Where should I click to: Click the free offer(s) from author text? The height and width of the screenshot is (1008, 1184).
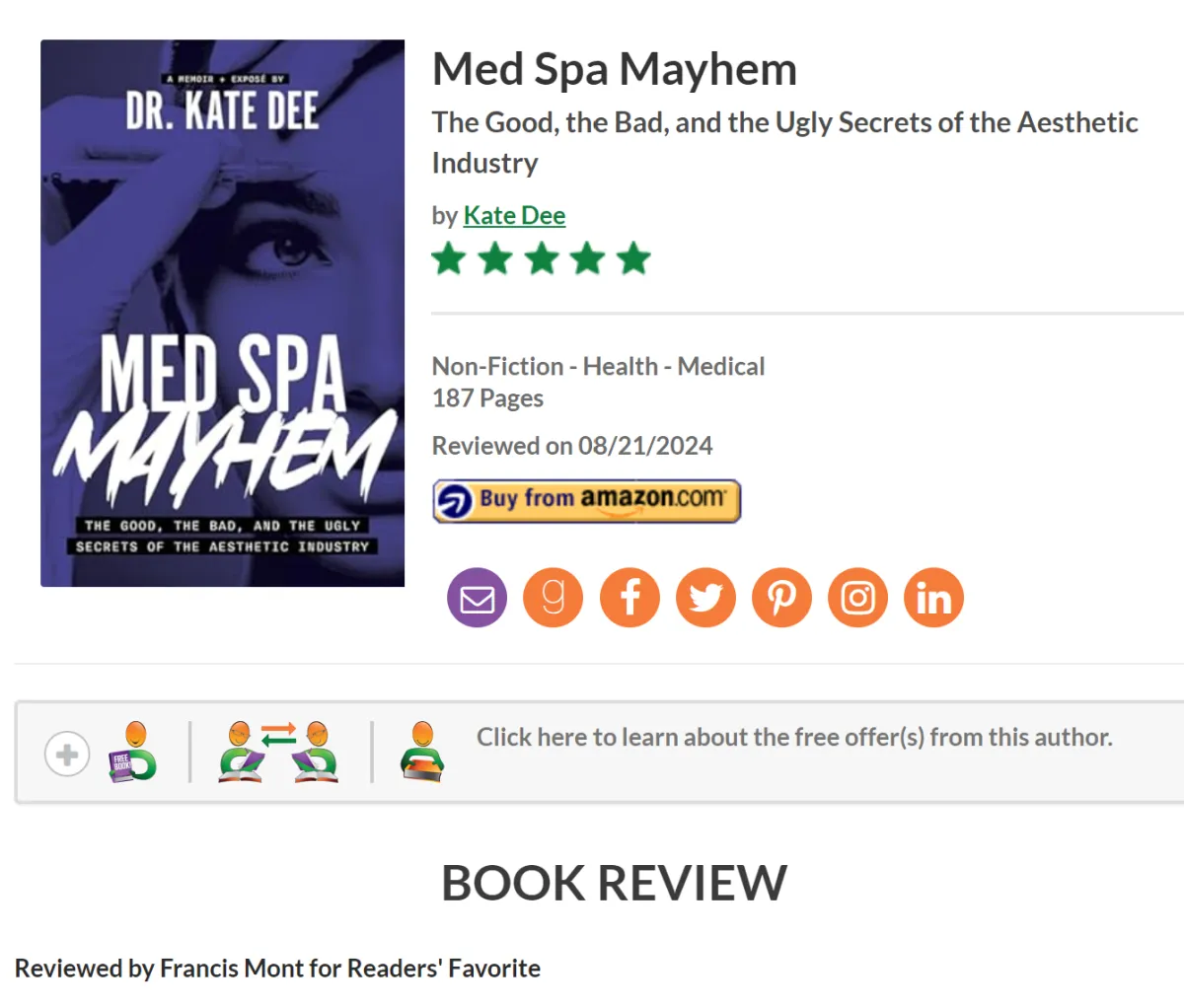794,737
